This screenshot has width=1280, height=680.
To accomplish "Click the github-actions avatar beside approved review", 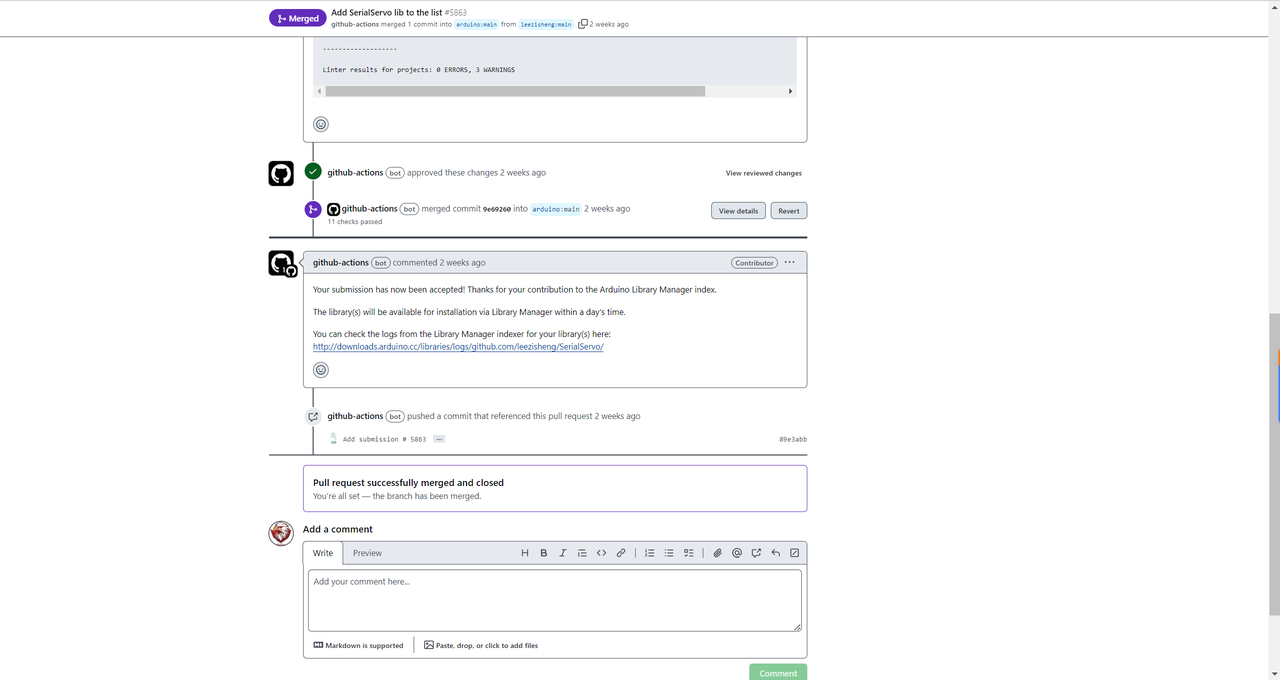I will tap(281, 173).
